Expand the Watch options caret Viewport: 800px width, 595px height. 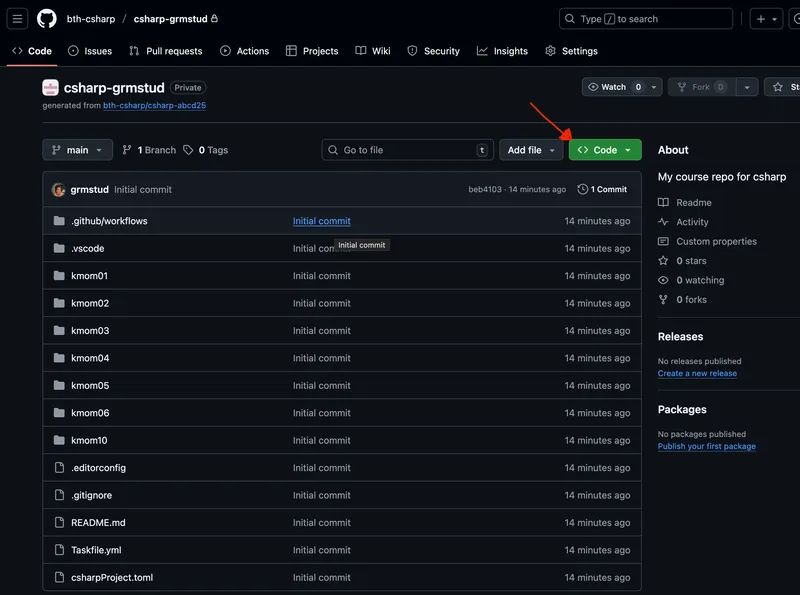coord(654,87)
